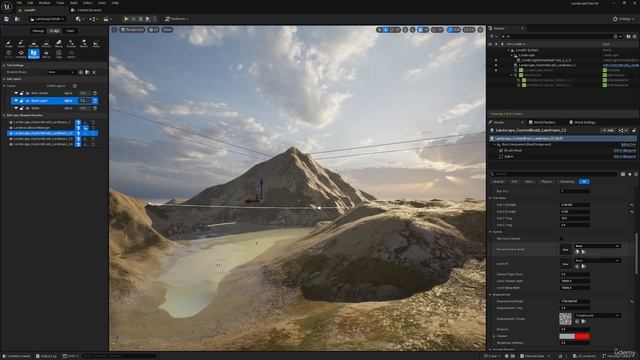Select the Erosion landscape tool
Screen dimensions: 640x360
point(71,44)
